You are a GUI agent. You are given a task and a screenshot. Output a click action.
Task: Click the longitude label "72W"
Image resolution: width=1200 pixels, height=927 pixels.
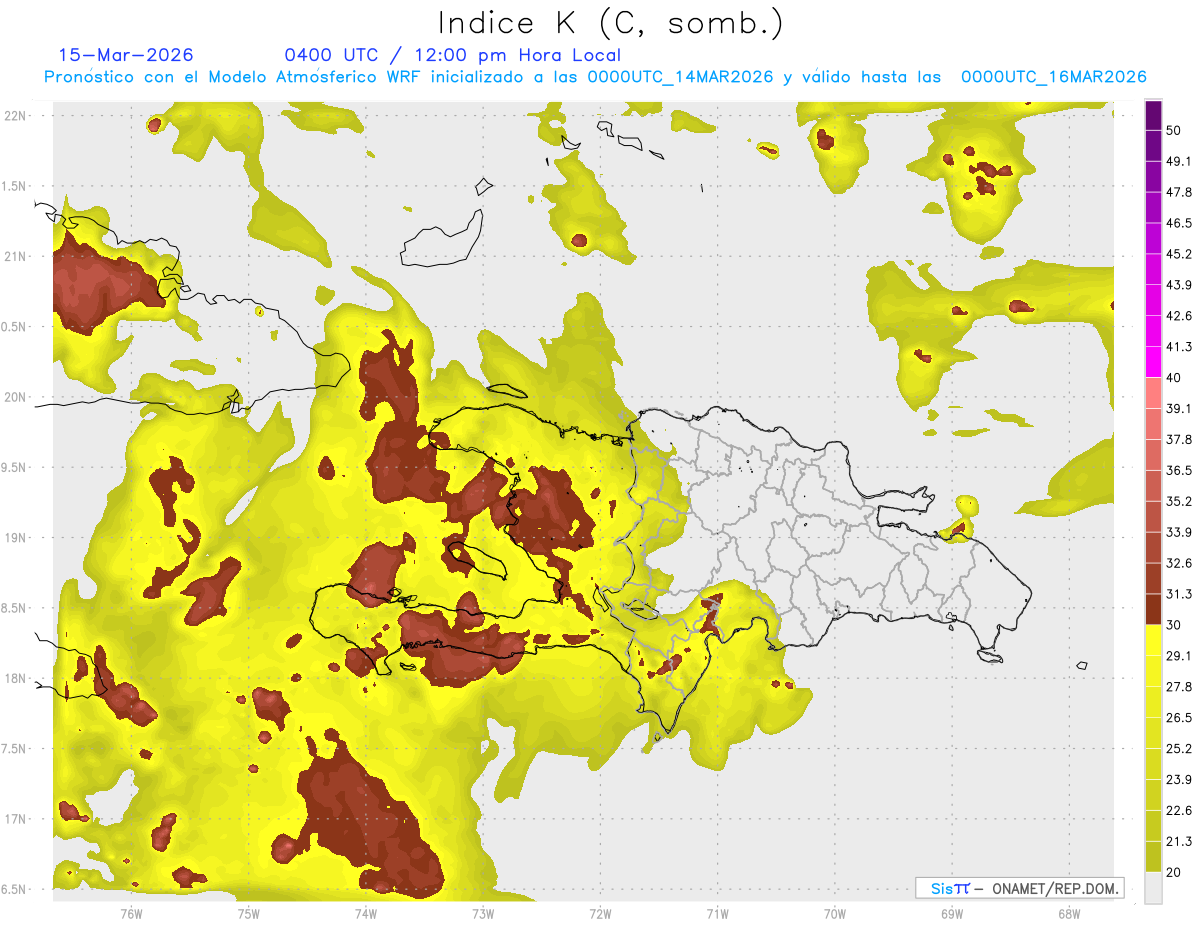[600, 913]
